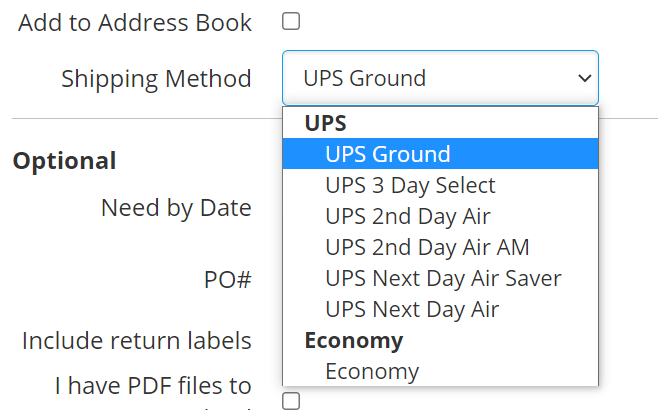
Task: Select UPS 3 Day Select option
Action: click(440, 185)
